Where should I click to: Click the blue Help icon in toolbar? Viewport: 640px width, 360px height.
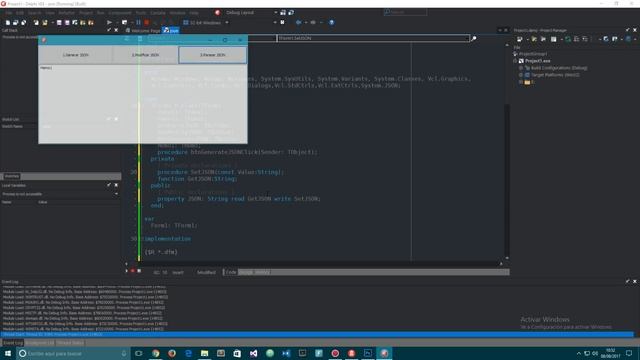(x=331, y=22)
